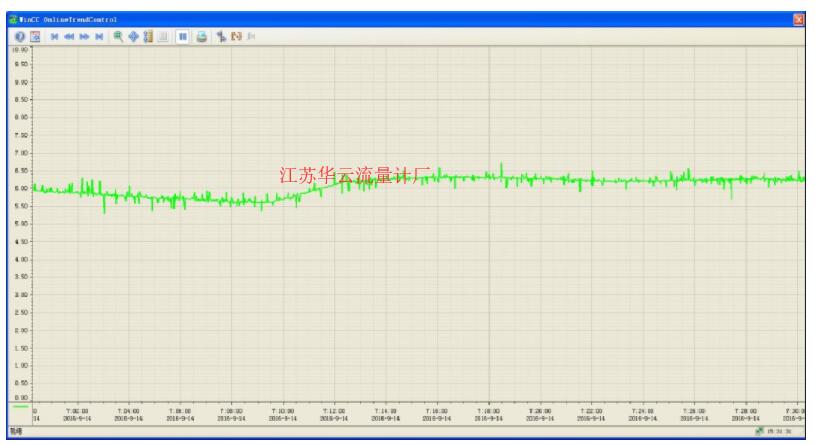
Task: Open the help icon in toolbar
Action: [x=20, y=36]
